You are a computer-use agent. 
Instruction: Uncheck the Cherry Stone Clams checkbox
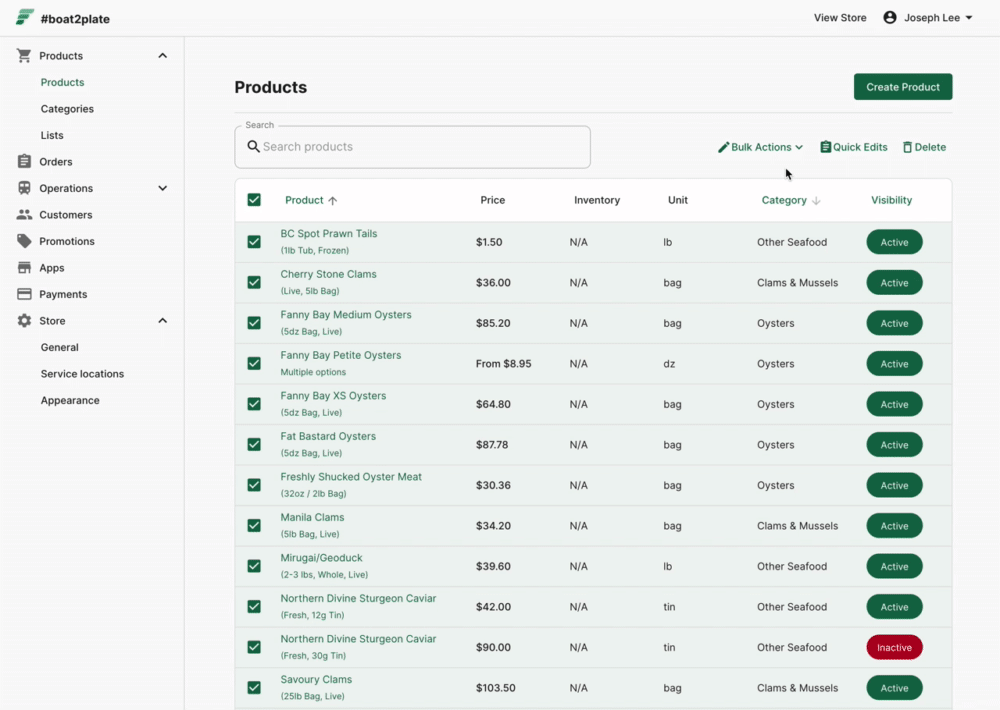click(x=254, y=282)
